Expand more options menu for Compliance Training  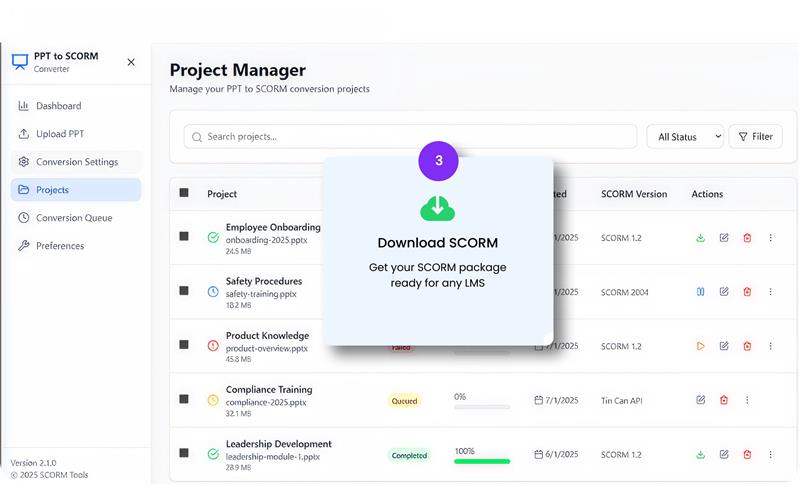pos(747,400)
